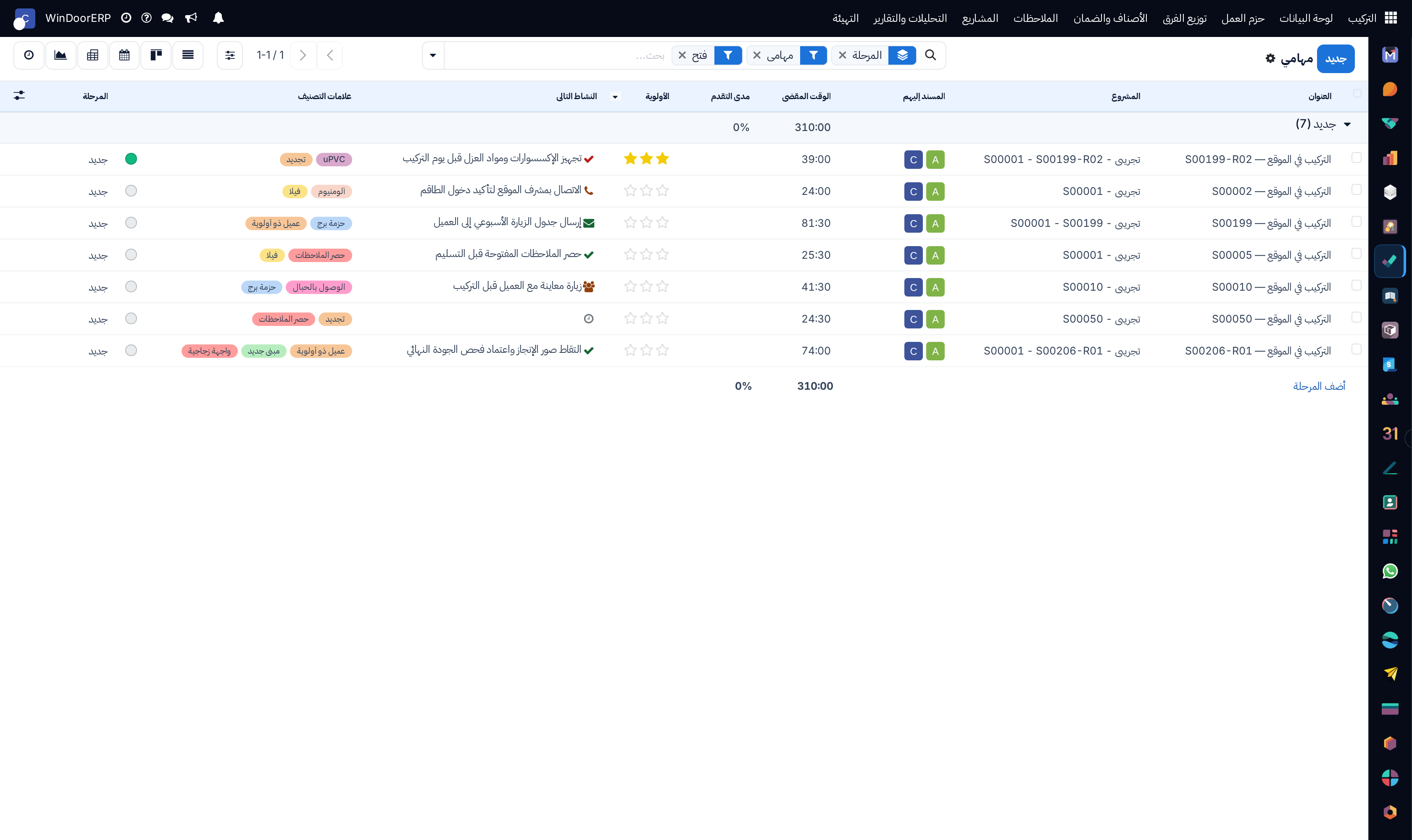Image resolution: width=1412 pixels, height=840 pixels.
Task: Open user avatar menu WinDoorERP
Action: (24, 18)
